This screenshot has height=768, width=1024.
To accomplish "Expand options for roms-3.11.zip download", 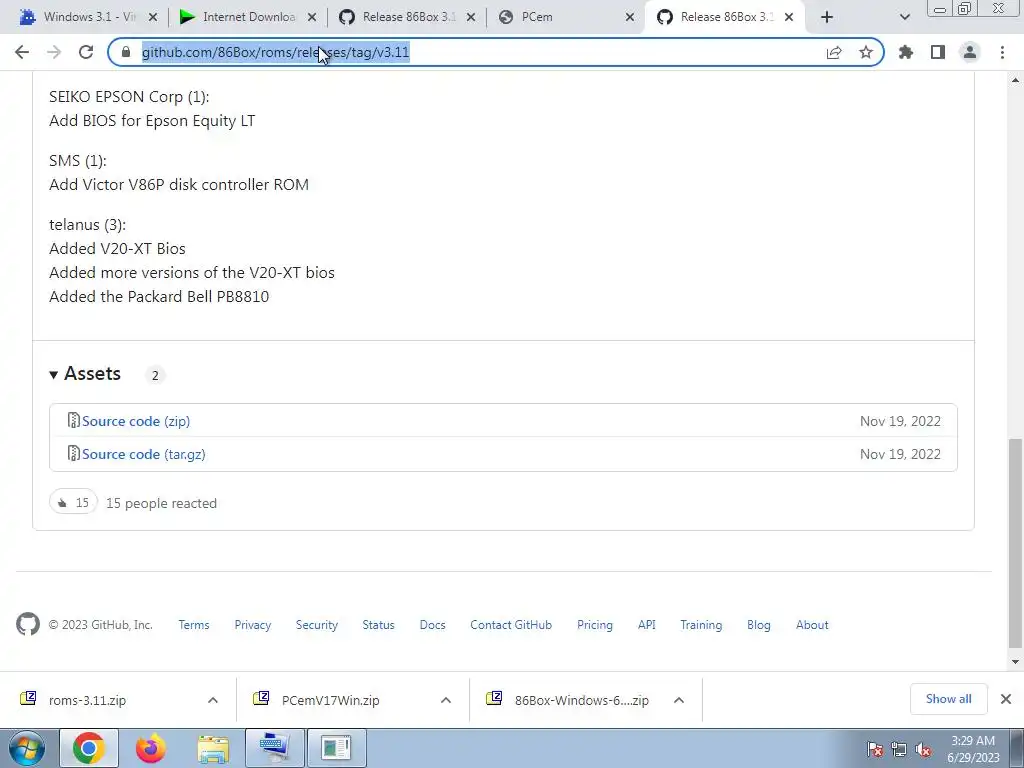I will tap(213, 700).
